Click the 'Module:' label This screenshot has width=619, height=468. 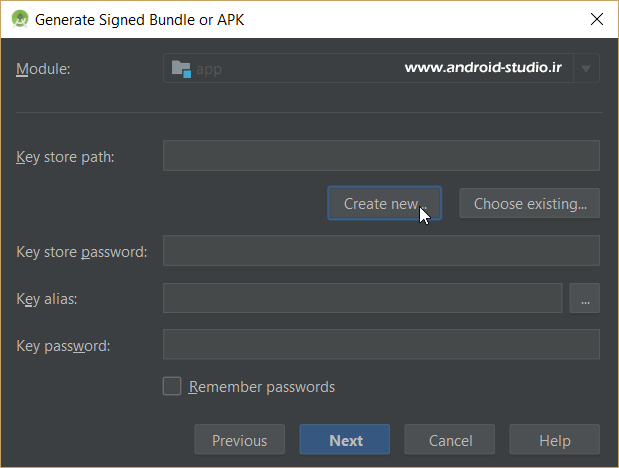coord(45,69)
